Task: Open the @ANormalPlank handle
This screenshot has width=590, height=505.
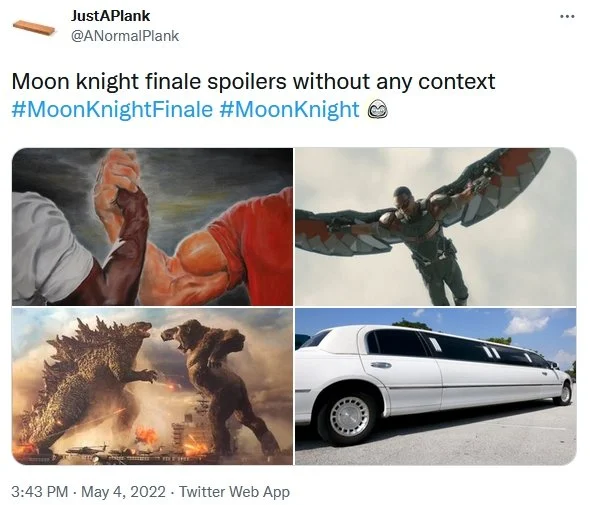Action: click(x=125, y=36)
